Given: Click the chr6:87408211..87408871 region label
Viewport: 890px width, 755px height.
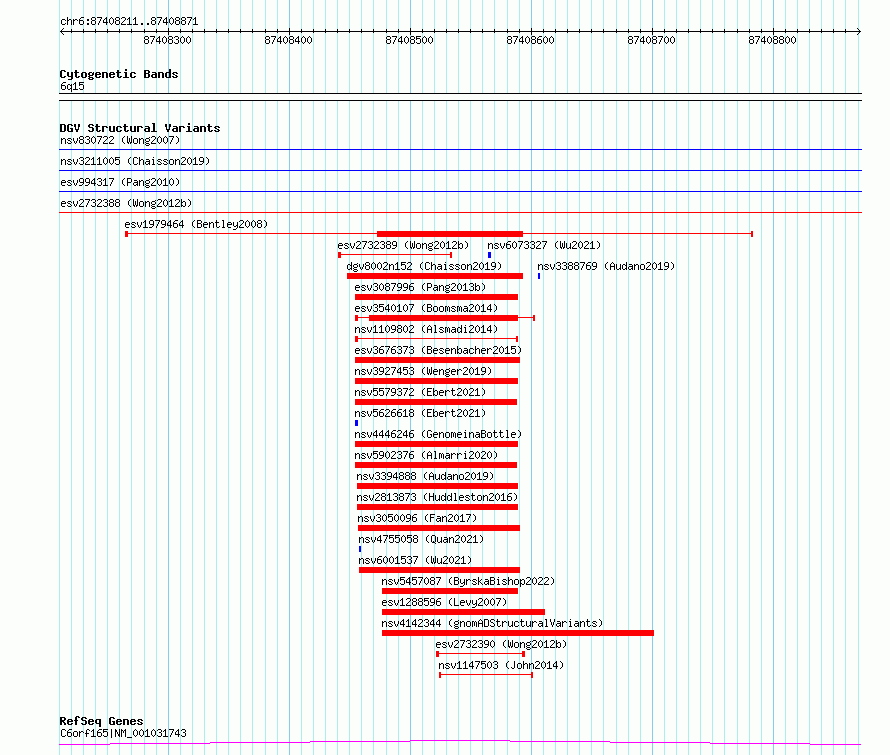Looking at the screenshot, I should pyautogui.click(x=129, y=22).
